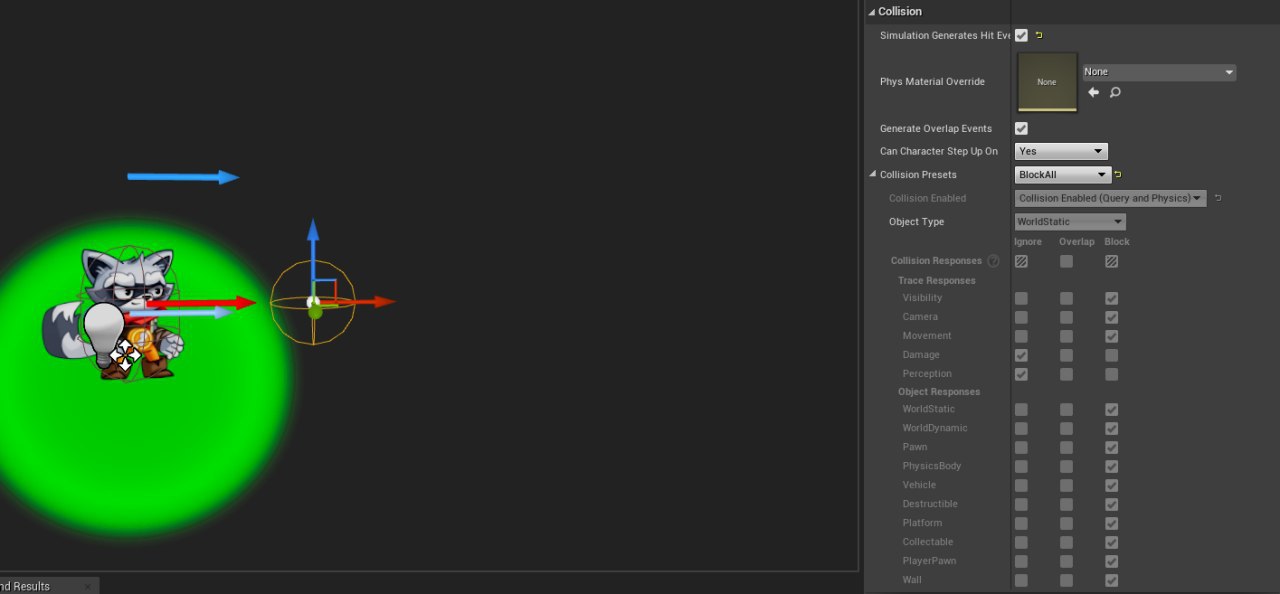Click the Collision Responses label
Image resolution: width=1280 pixels, height=594 pixels.
[936, 261]
